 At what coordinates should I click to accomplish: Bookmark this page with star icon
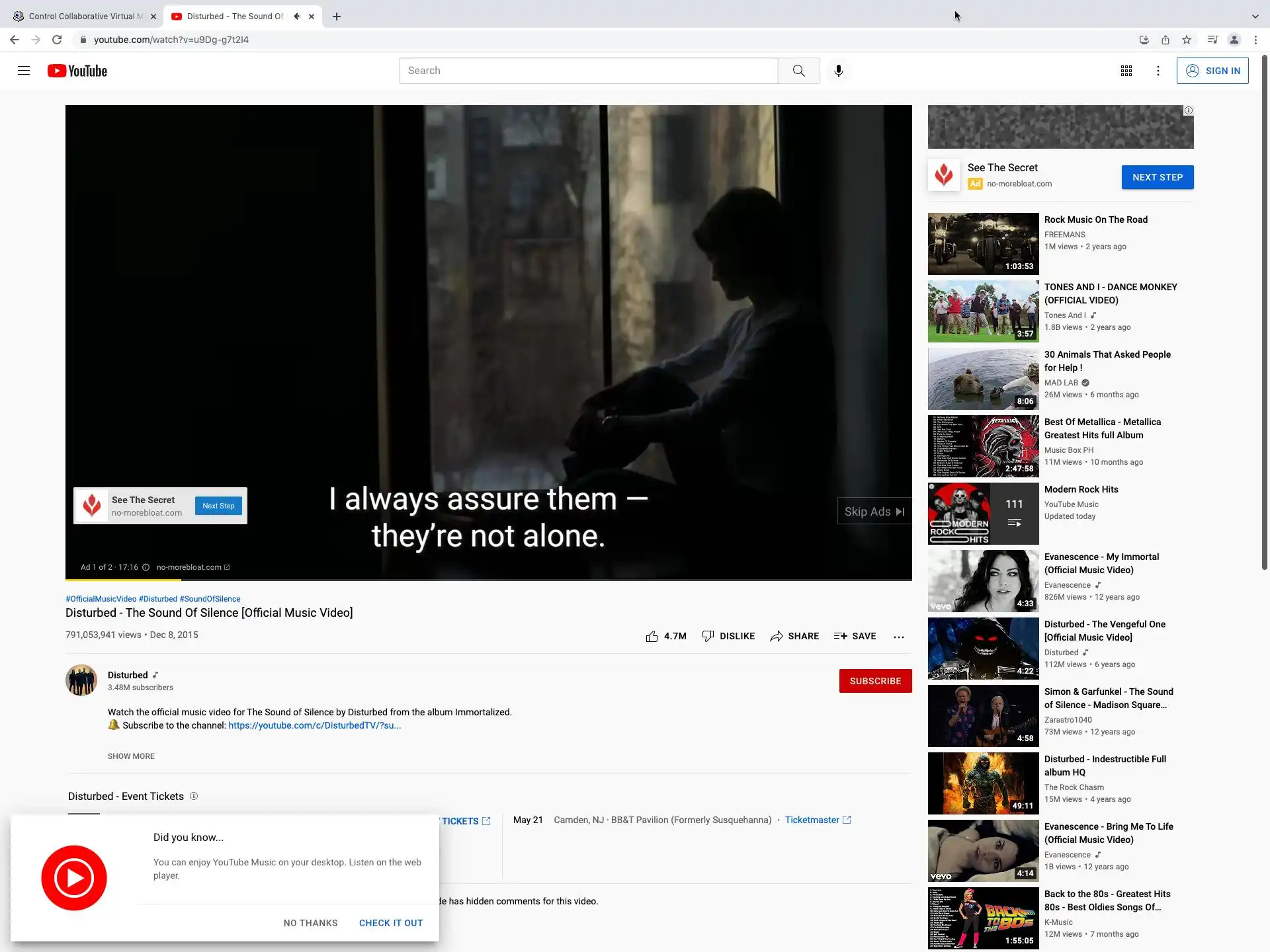[1187, 40]
